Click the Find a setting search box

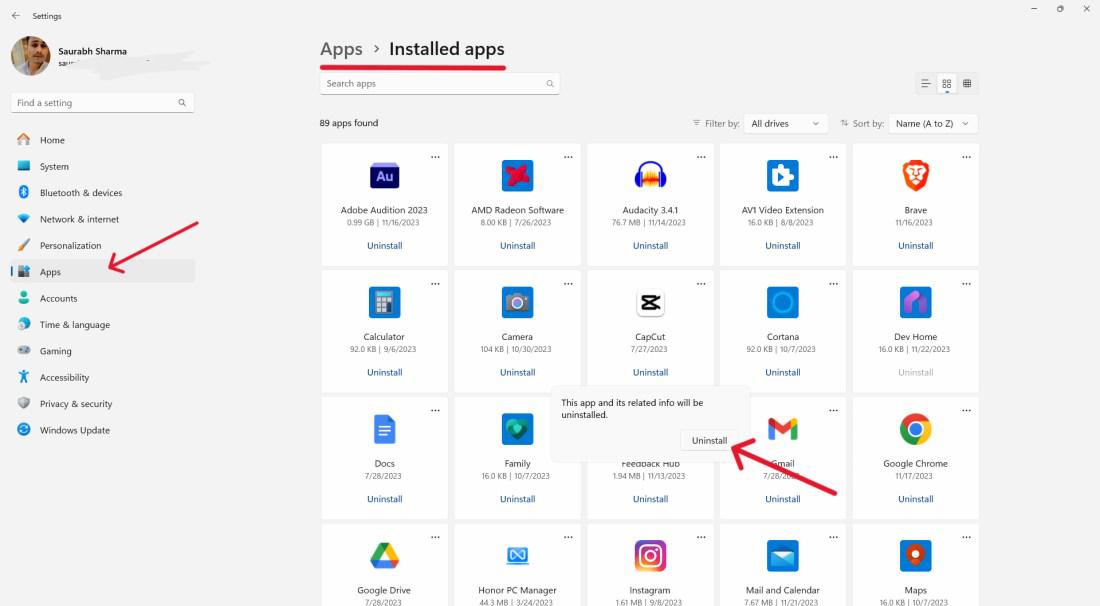[102, 102]
